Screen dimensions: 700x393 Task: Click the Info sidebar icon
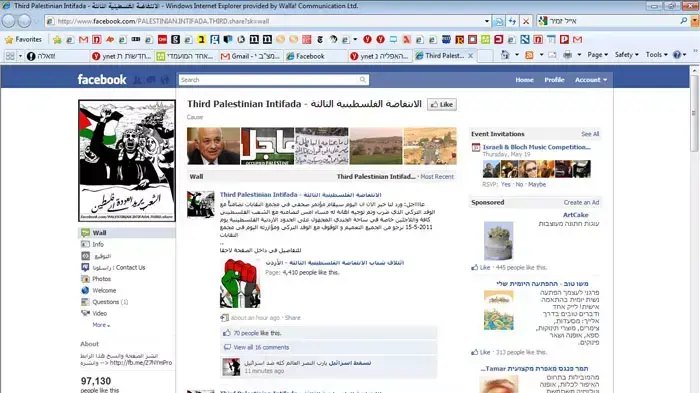tap(85, 244)
